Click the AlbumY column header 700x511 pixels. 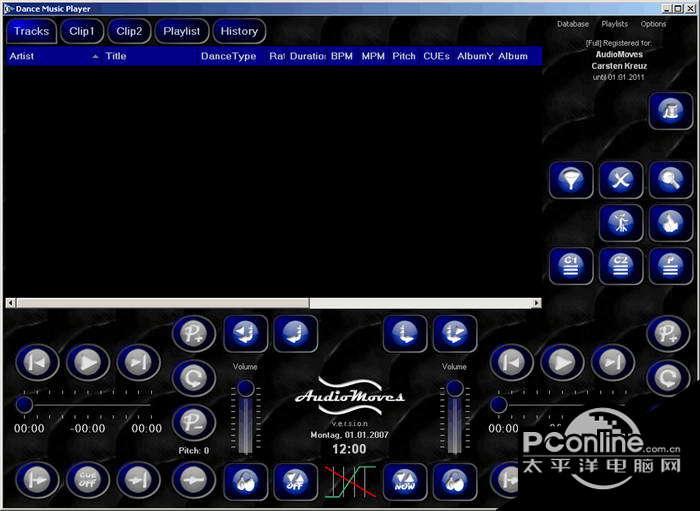click(475, 56)
